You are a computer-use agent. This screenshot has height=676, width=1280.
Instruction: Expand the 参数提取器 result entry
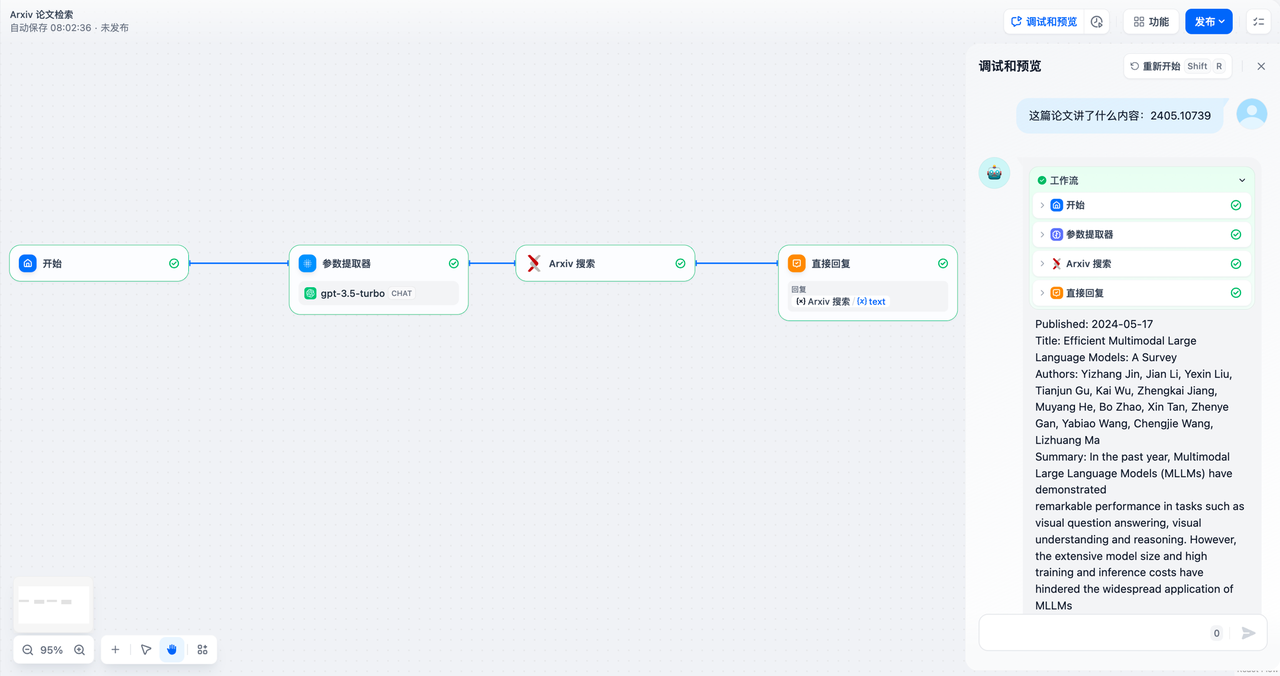tap(1141, 233)
